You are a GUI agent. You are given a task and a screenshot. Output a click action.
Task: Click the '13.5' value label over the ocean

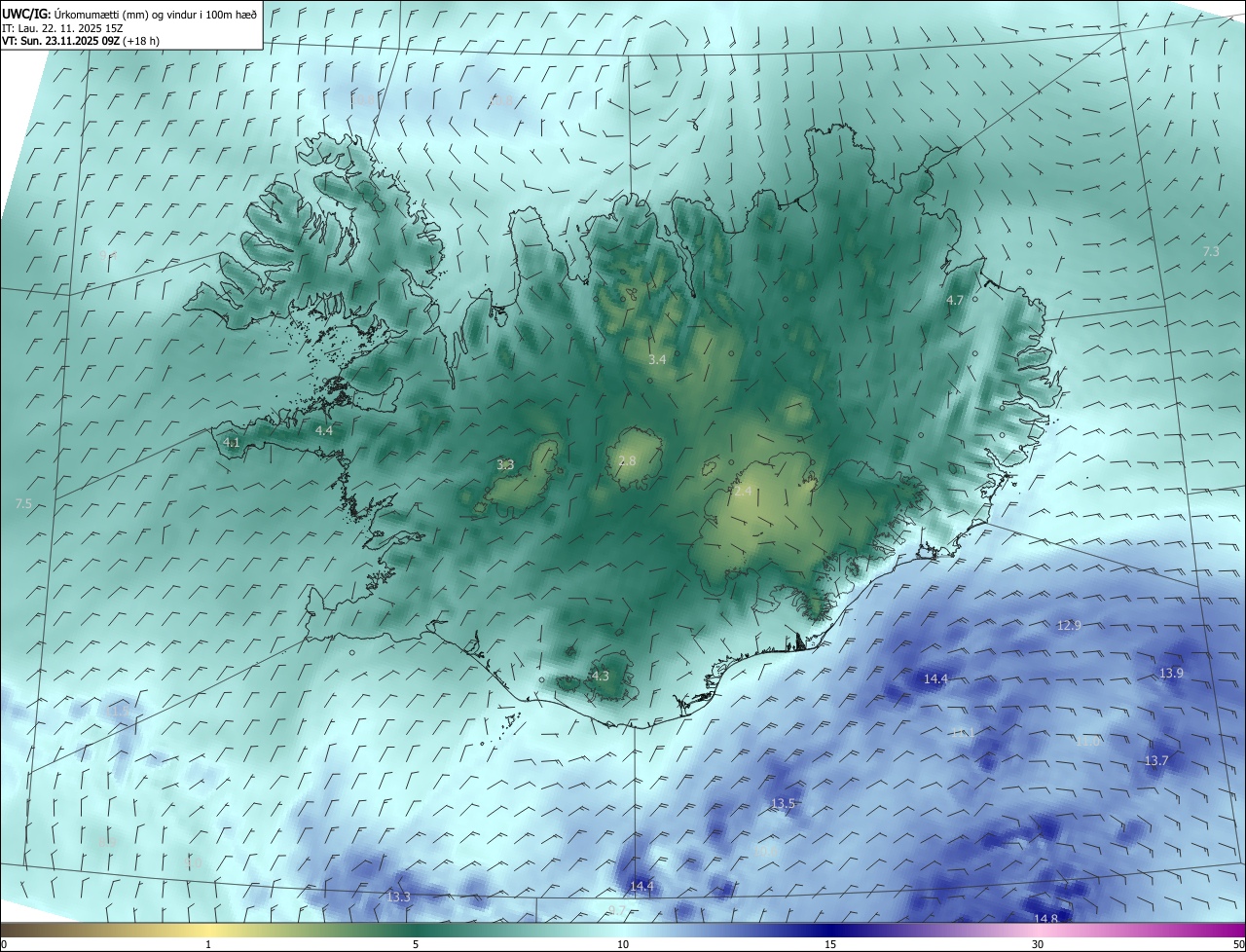tap(784, 803)
